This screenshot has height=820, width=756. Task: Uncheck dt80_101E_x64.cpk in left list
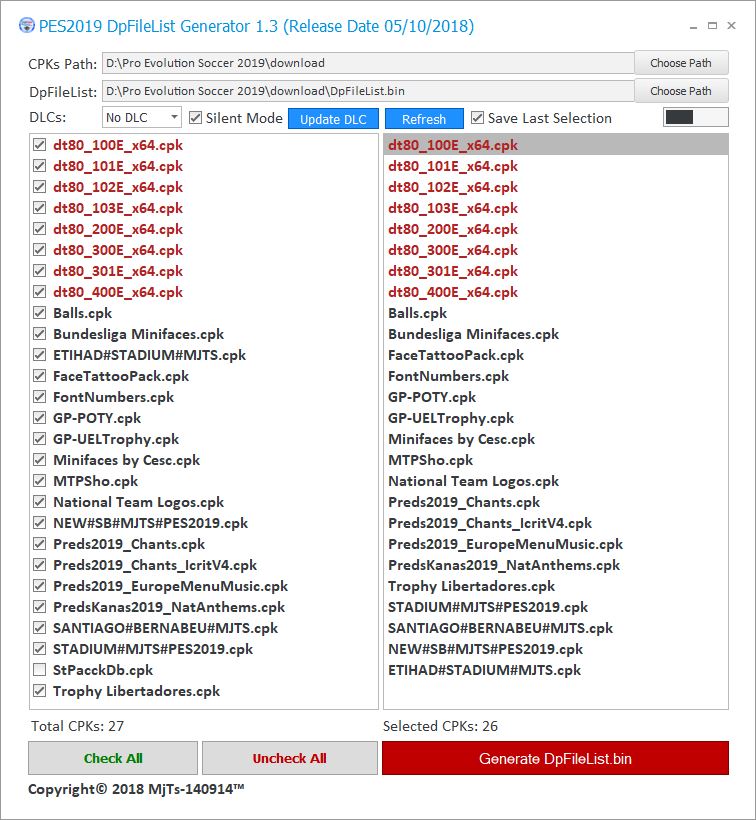[x=39, y=166]
